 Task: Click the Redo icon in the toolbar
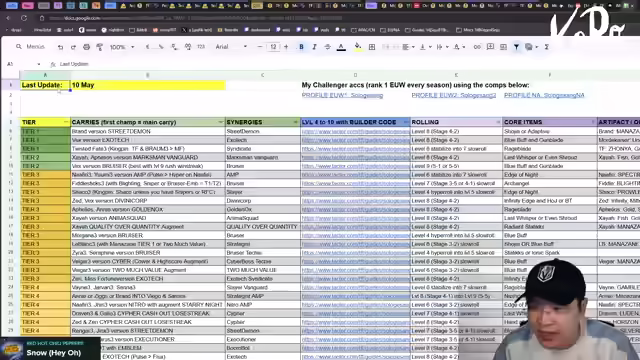[x=73, y=47]
